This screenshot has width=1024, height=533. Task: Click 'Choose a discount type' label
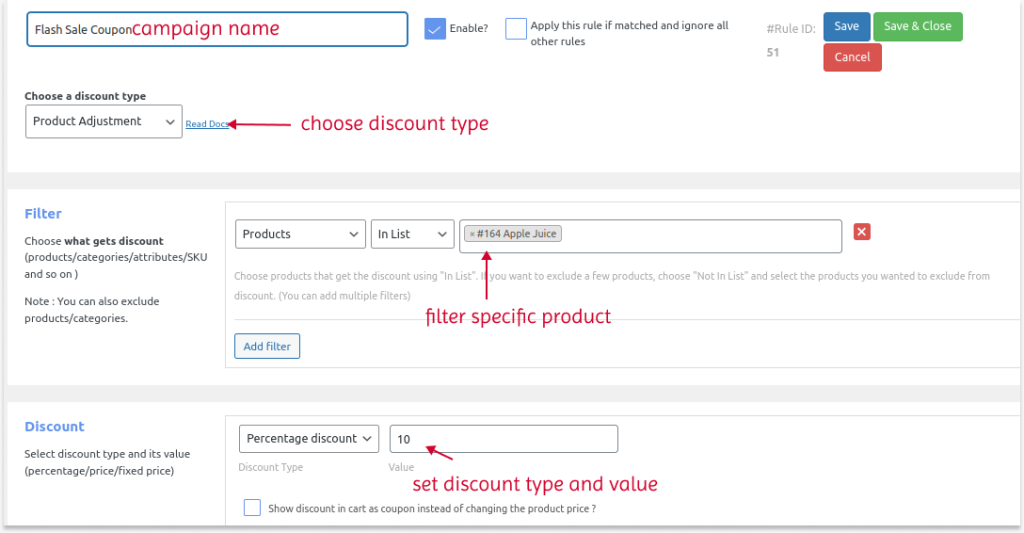pos(86,96)
